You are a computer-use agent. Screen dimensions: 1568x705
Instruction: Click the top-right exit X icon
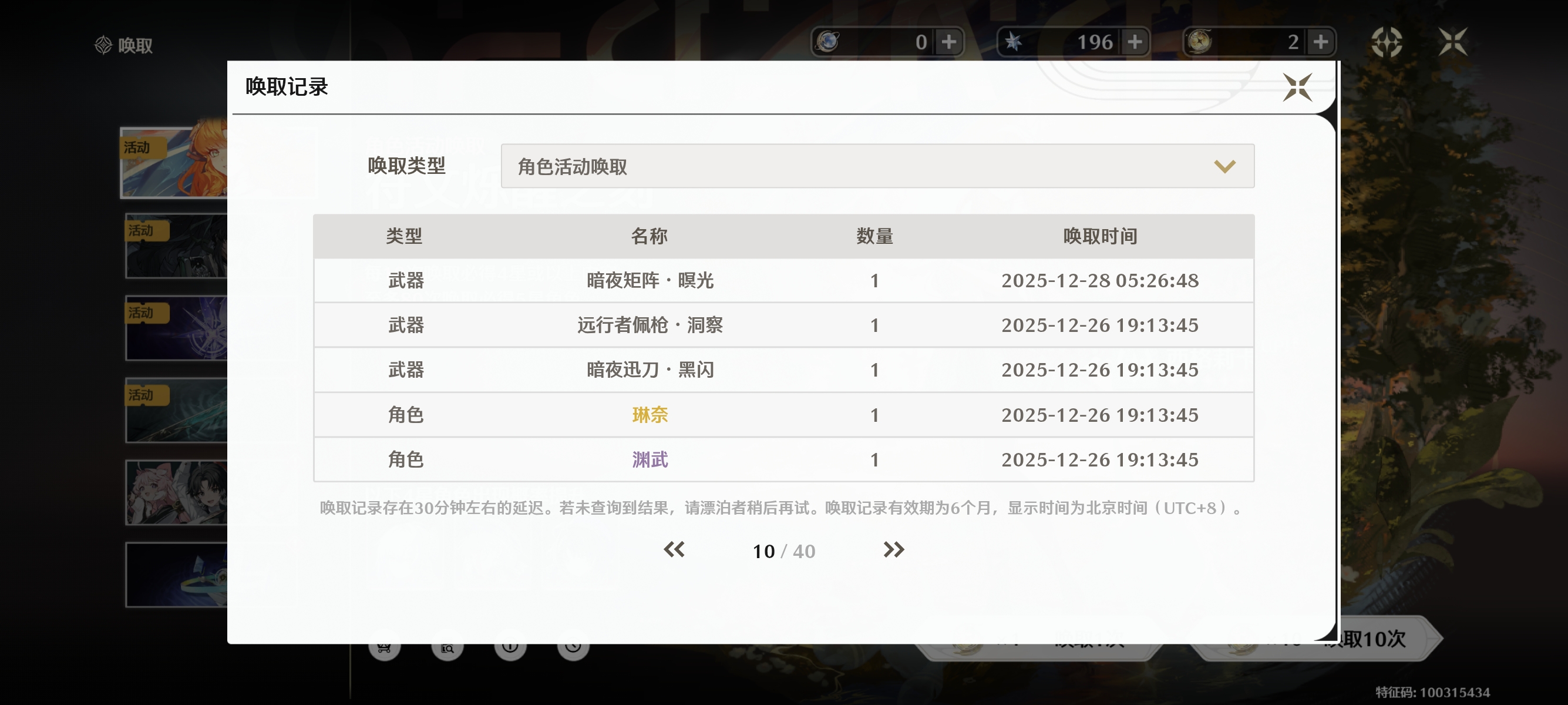[1453, 42]
